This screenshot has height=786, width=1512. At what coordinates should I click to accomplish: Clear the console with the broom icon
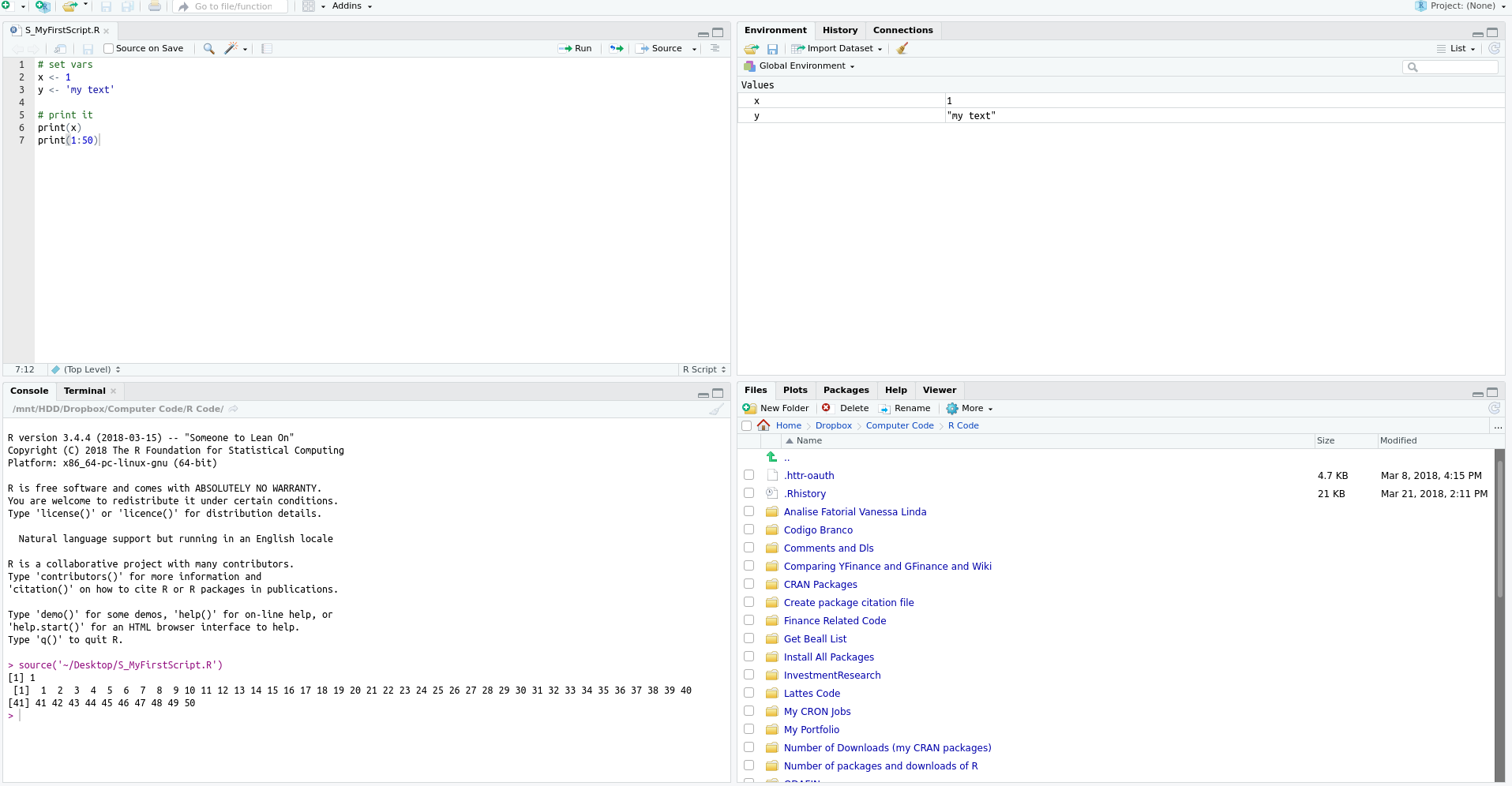click(716, 410)
